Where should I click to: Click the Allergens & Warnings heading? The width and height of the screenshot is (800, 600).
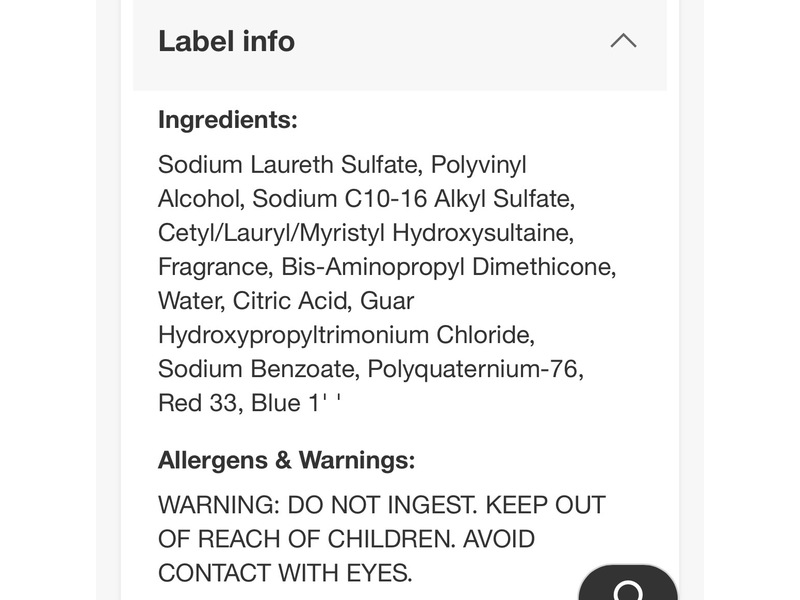(x=286, y=460)
